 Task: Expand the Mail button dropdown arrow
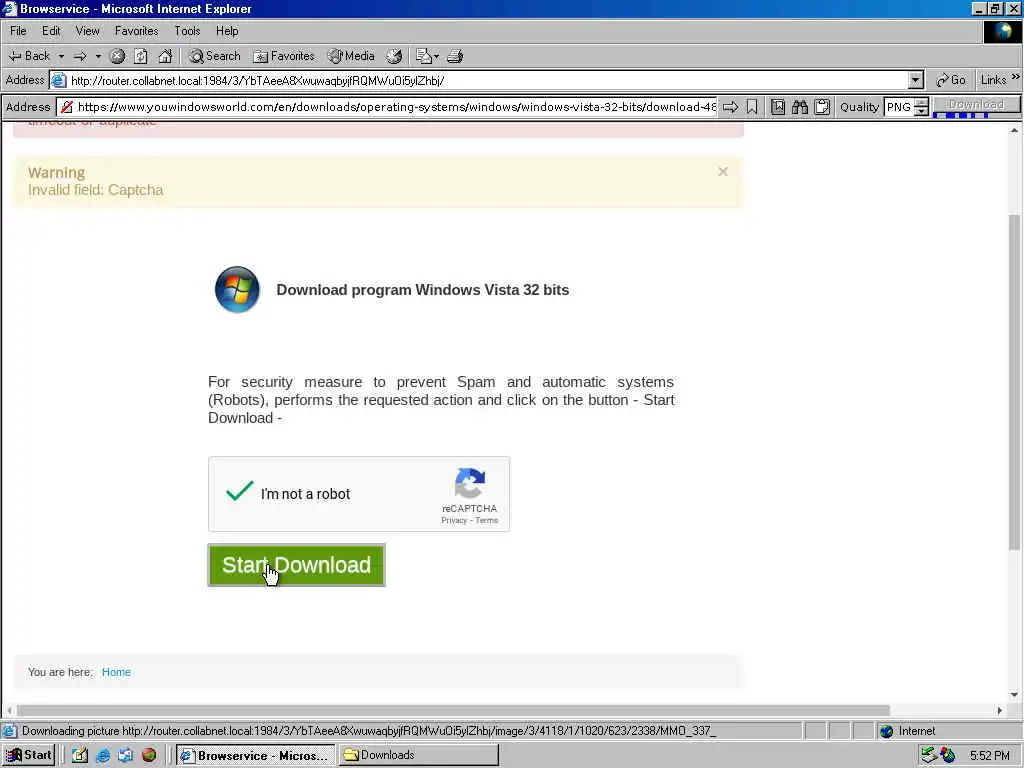[x=436, y=56]
